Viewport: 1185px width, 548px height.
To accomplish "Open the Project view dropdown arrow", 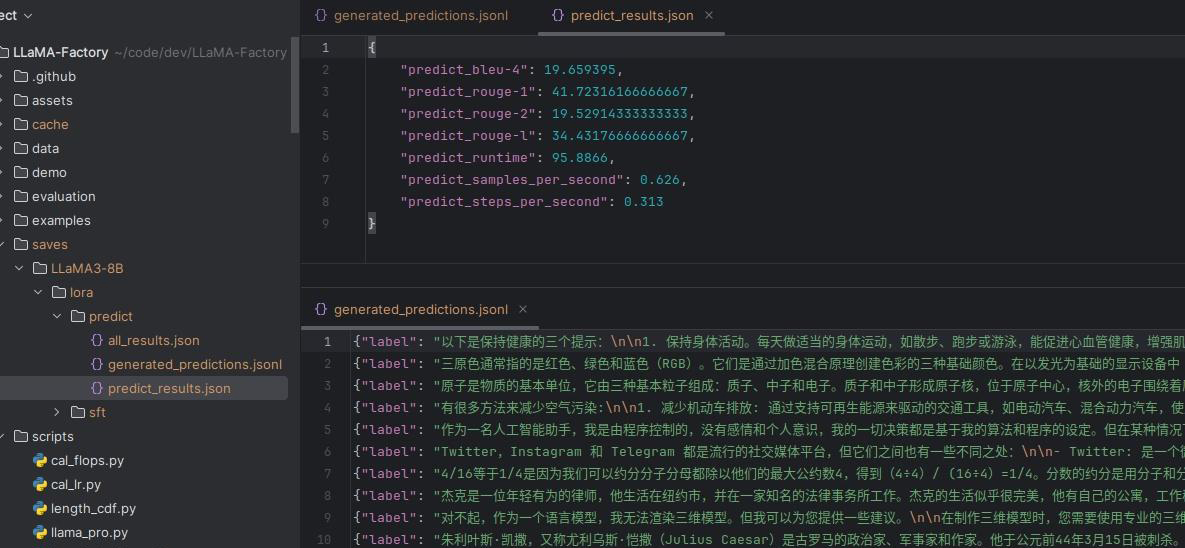I will 29,16.
